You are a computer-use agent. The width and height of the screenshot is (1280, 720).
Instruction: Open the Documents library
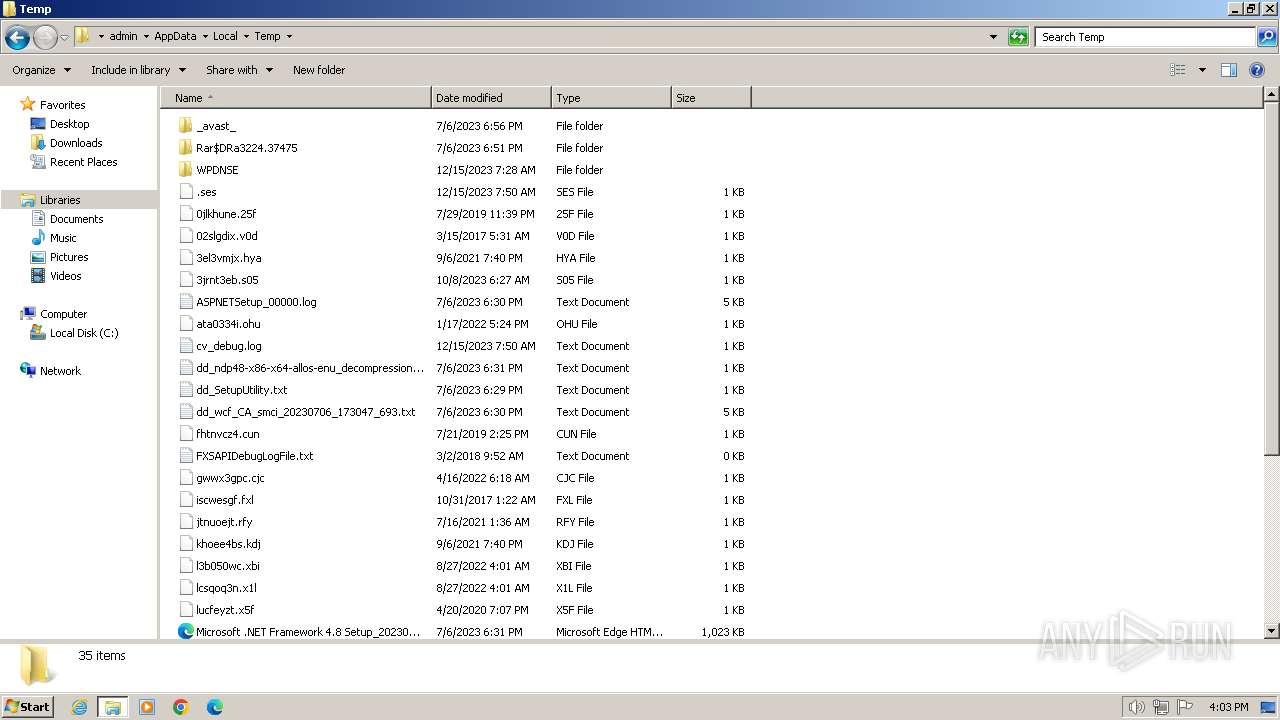(x=76, y=219)
